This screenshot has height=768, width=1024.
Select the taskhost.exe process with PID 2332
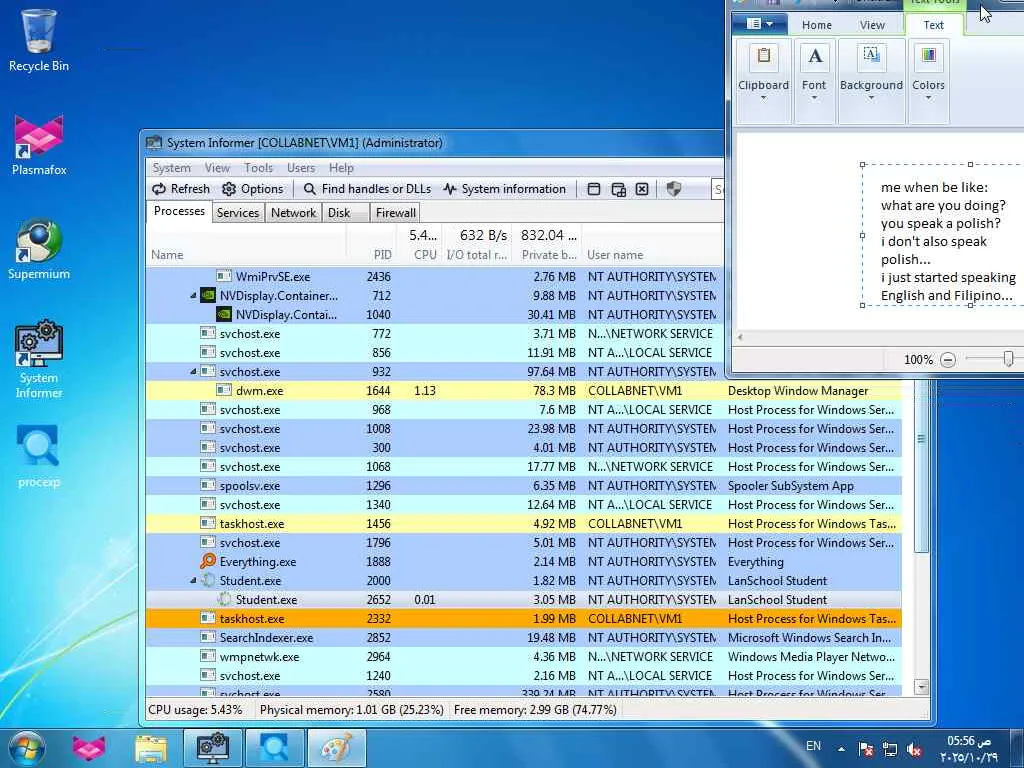click(524, 618)
